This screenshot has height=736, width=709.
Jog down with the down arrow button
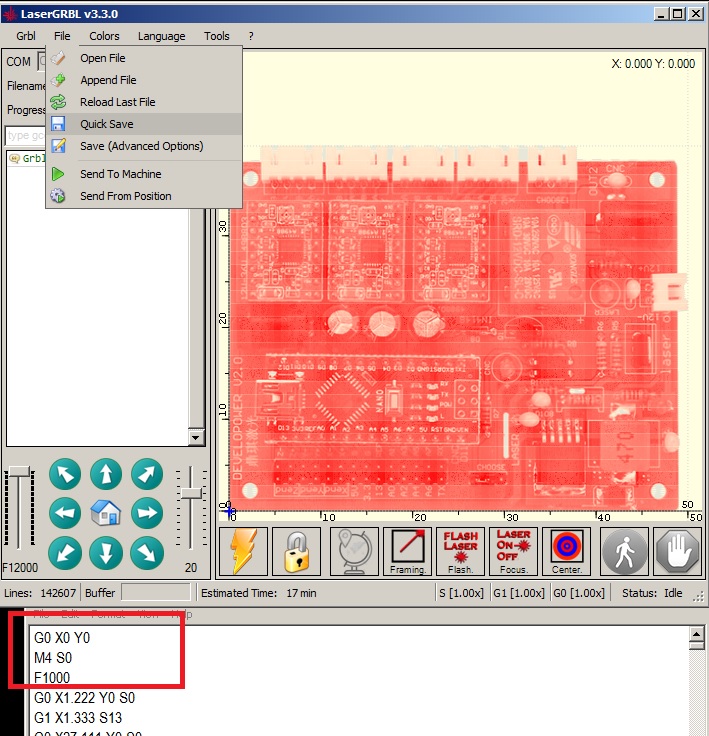[106, 553]
